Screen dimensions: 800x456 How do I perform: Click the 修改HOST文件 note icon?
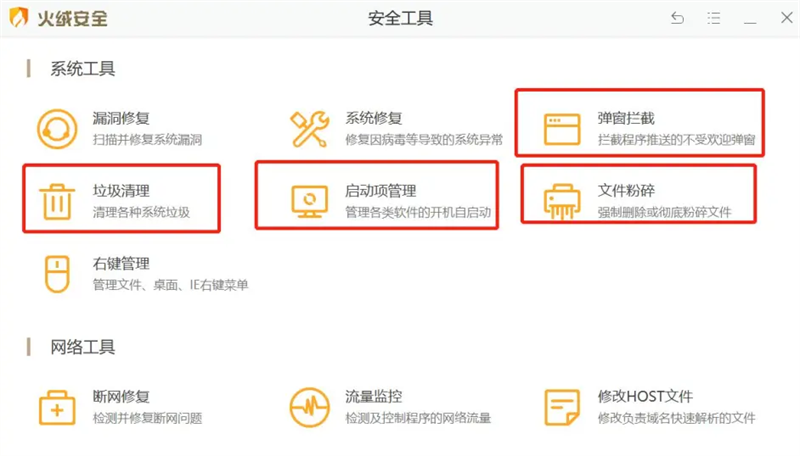pos(562,408)
